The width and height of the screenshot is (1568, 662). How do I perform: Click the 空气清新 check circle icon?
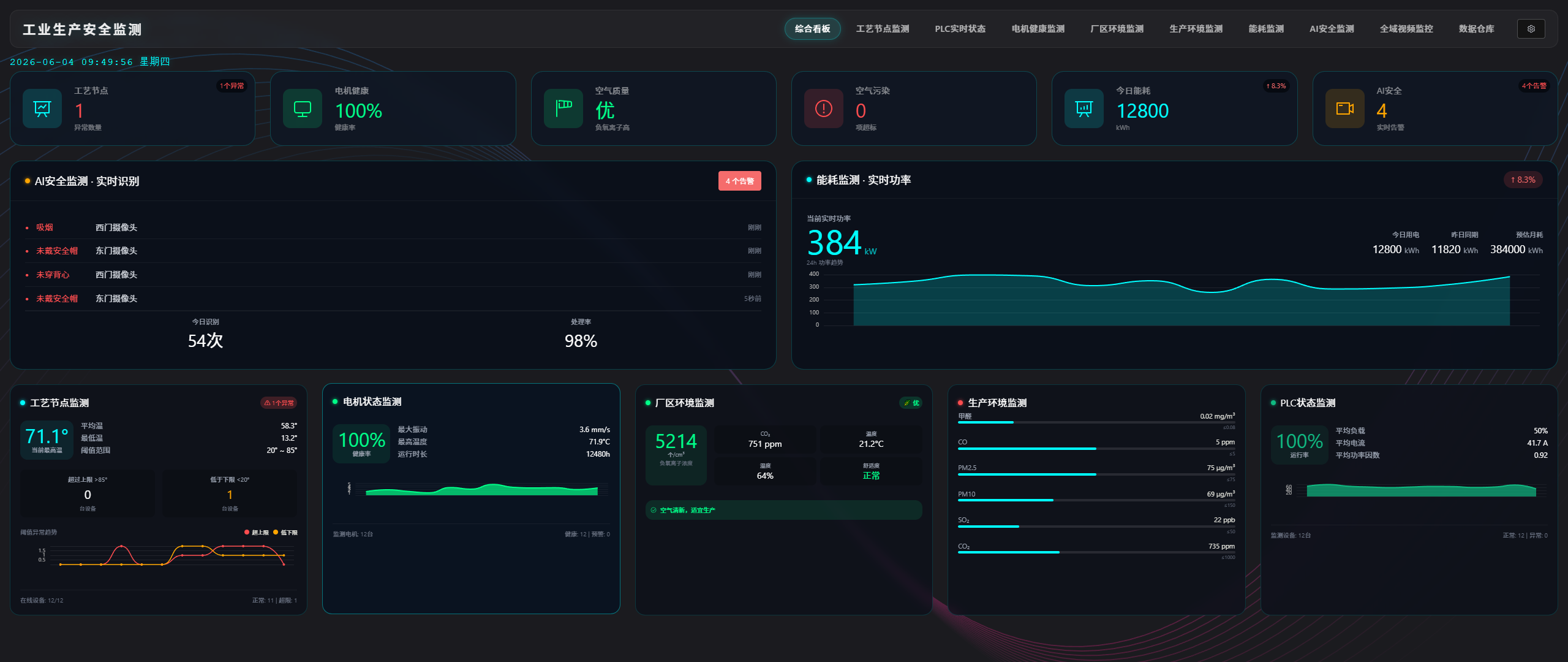654,510
